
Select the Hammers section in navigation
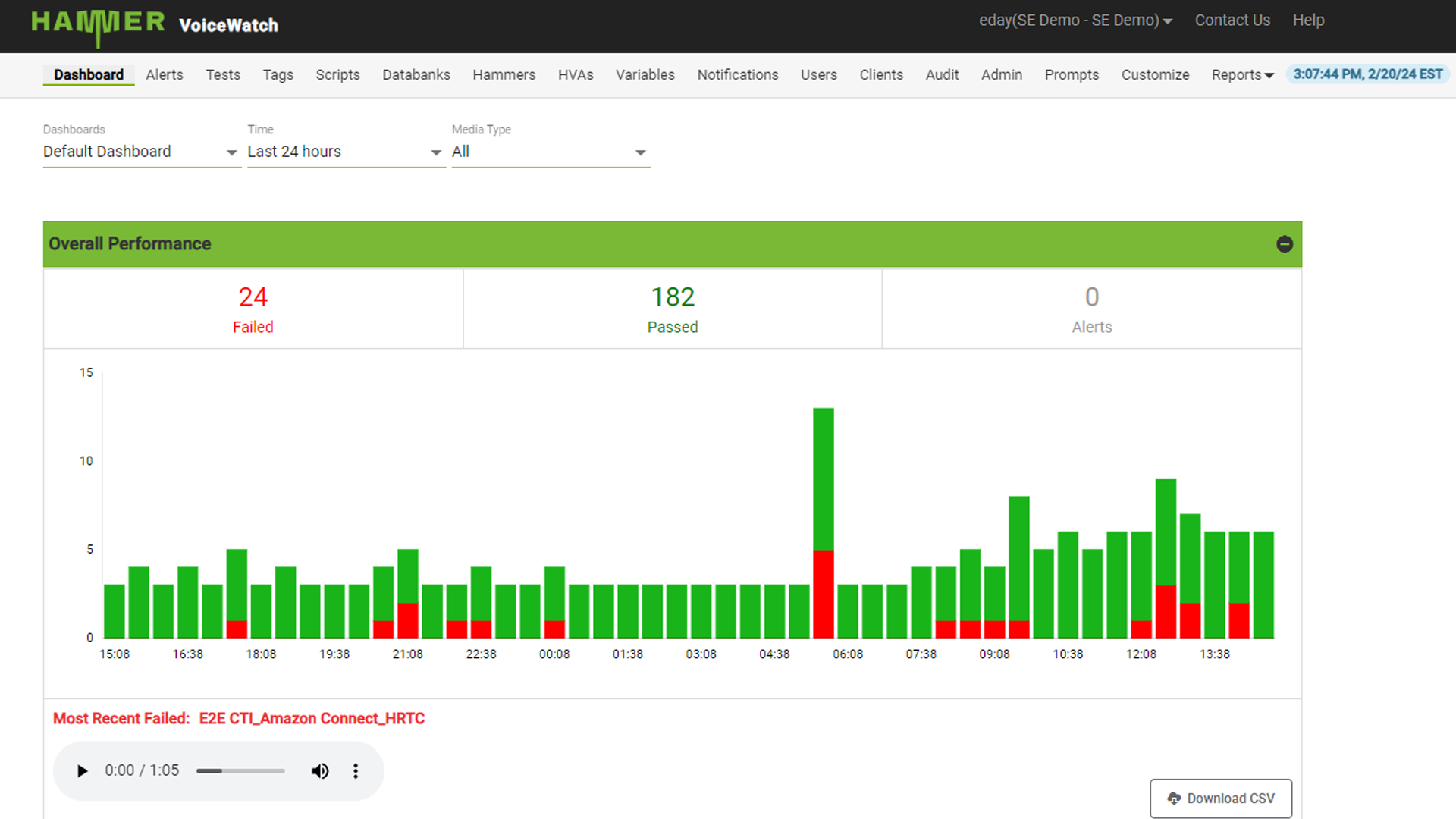[504, 75]
